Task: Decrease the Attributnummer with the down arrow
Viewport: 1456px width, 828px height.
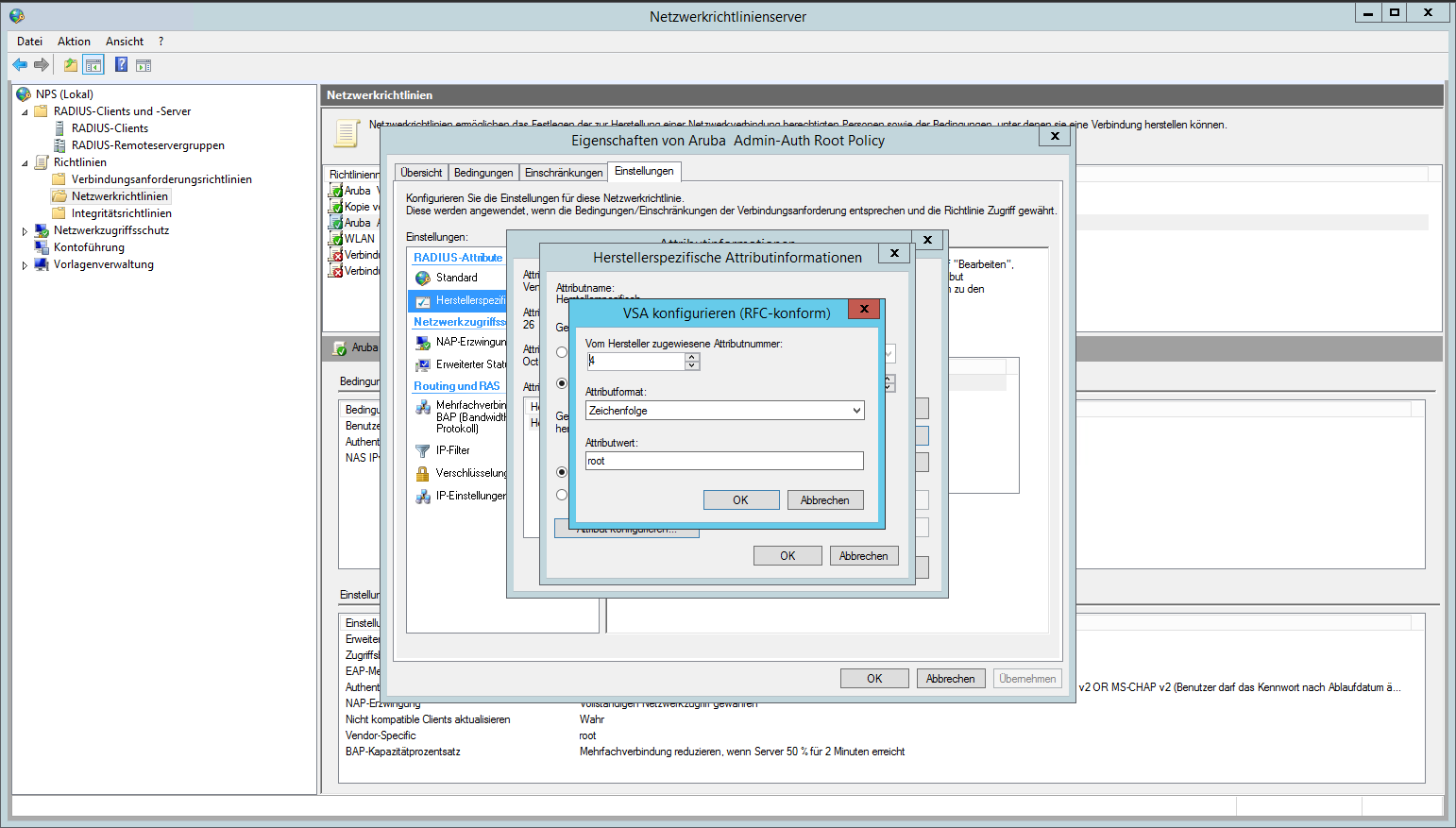Action: click(x=692, y=365)
